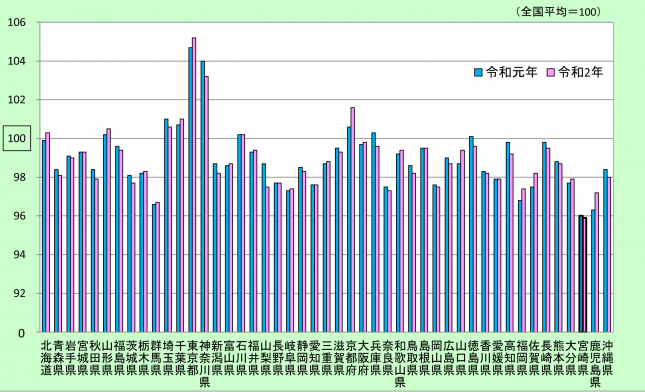The image size is (645, 392).
Task: Select the 大阪府 axis label
Action: [363, 357]
